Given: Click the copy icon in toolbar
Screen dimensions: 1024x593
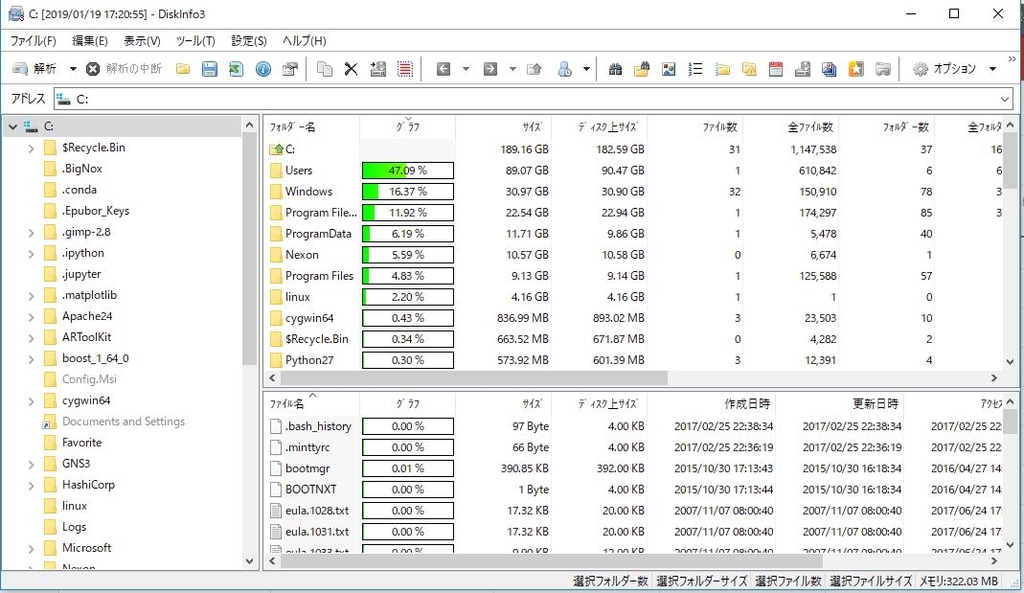Looking at the screenshot, I should click(325, 69).
